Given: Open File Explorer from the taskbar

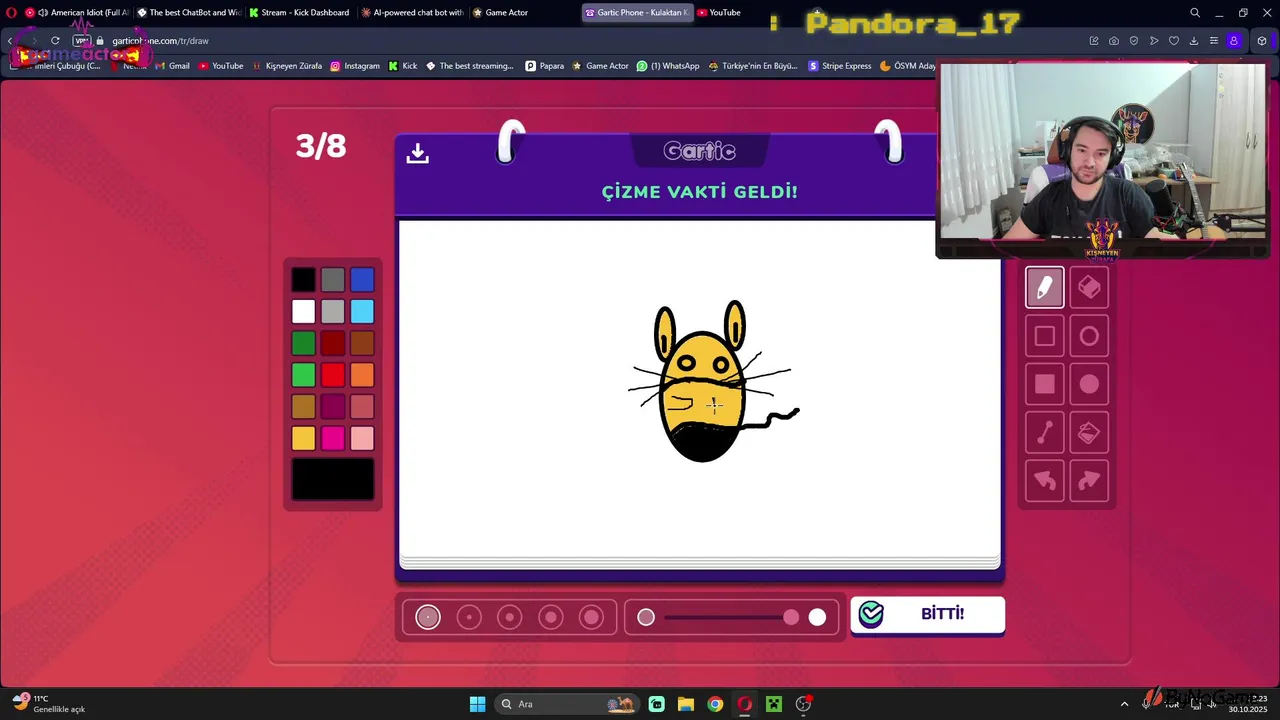Looking at the screenshot, I should 686,704.
